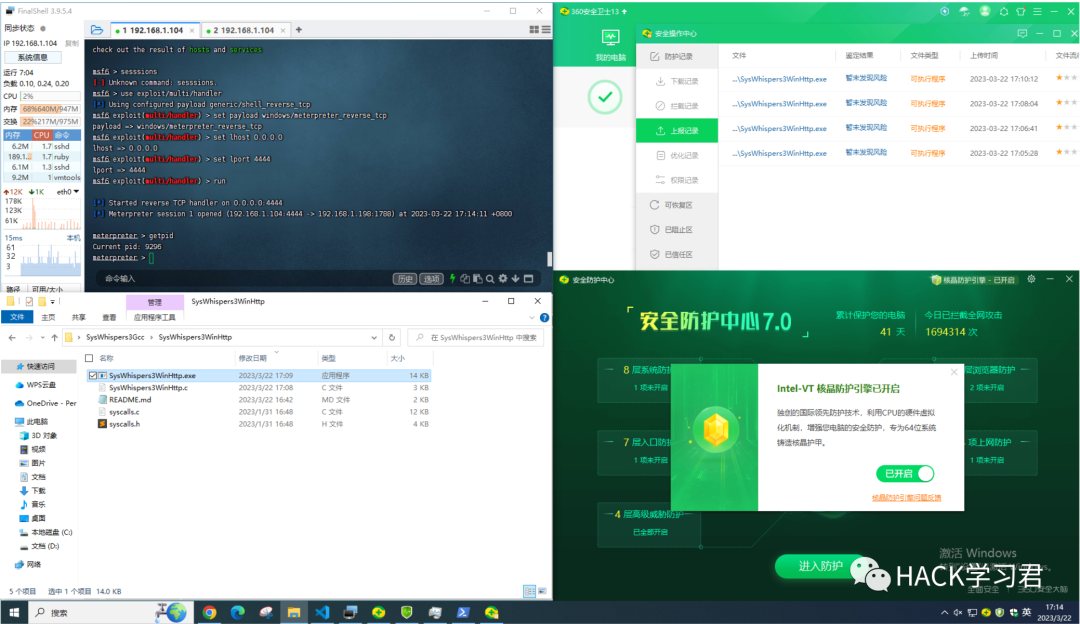Open settings gear in Security Protection Center
The image size is (1080, 624).
coord(1031,279)
